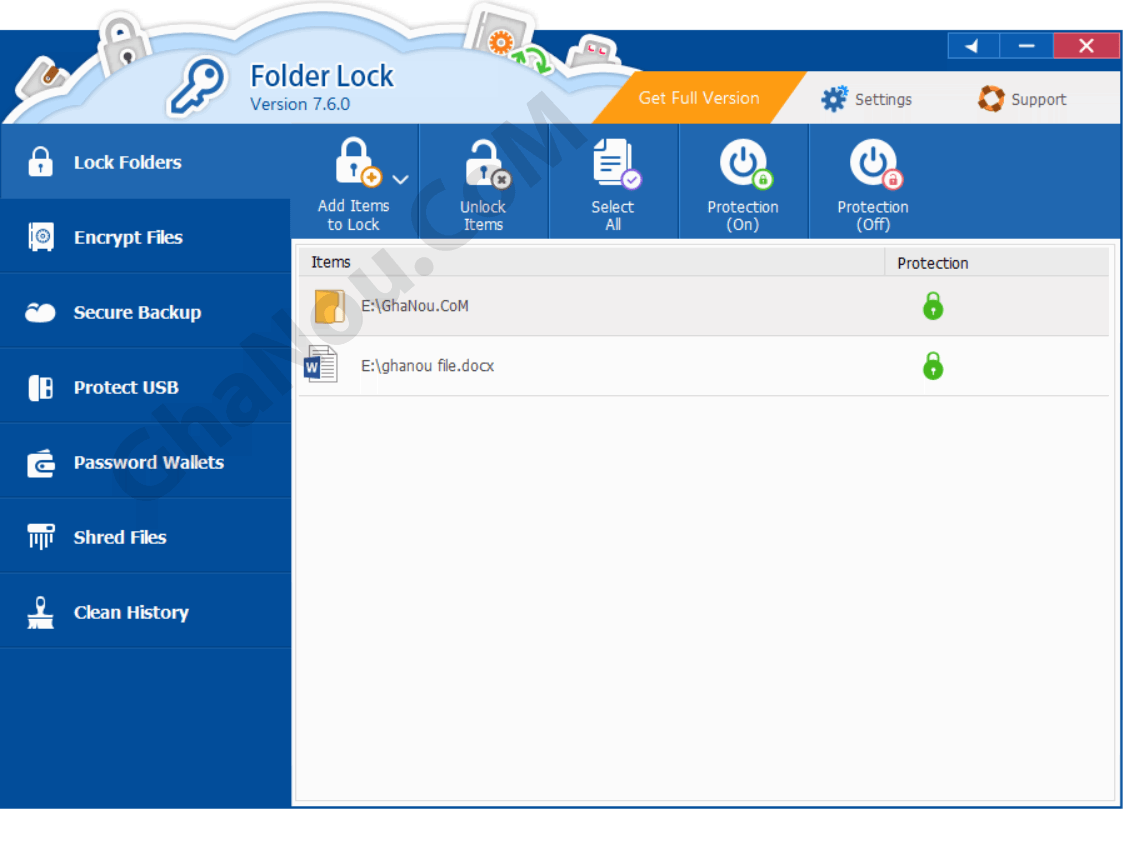
Task: Open Protect USB section
Action: (x=146, y=387)
